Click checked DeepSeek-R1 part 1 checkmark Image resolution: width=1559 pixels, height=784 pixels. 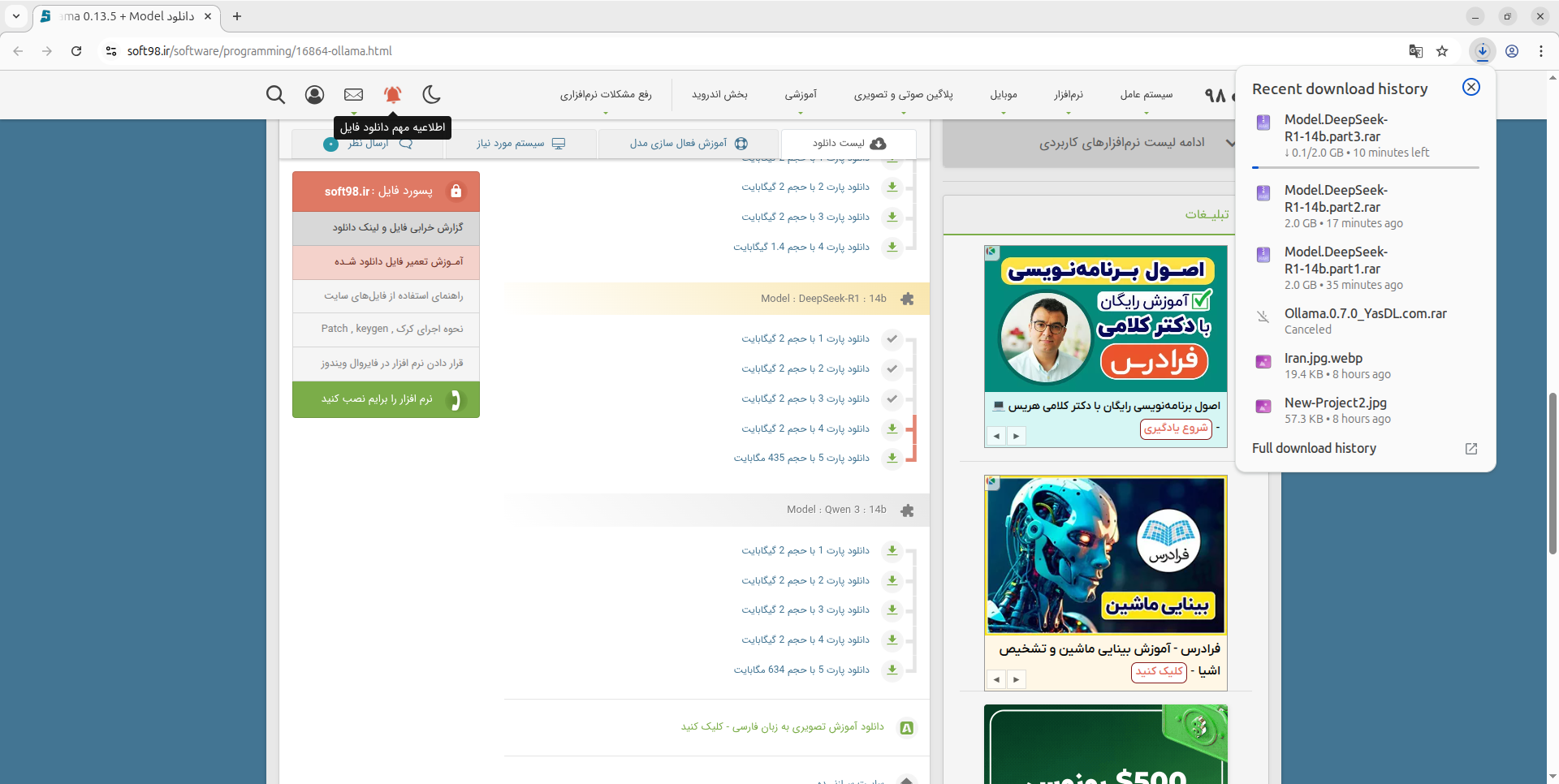click(x=892, y=339)
